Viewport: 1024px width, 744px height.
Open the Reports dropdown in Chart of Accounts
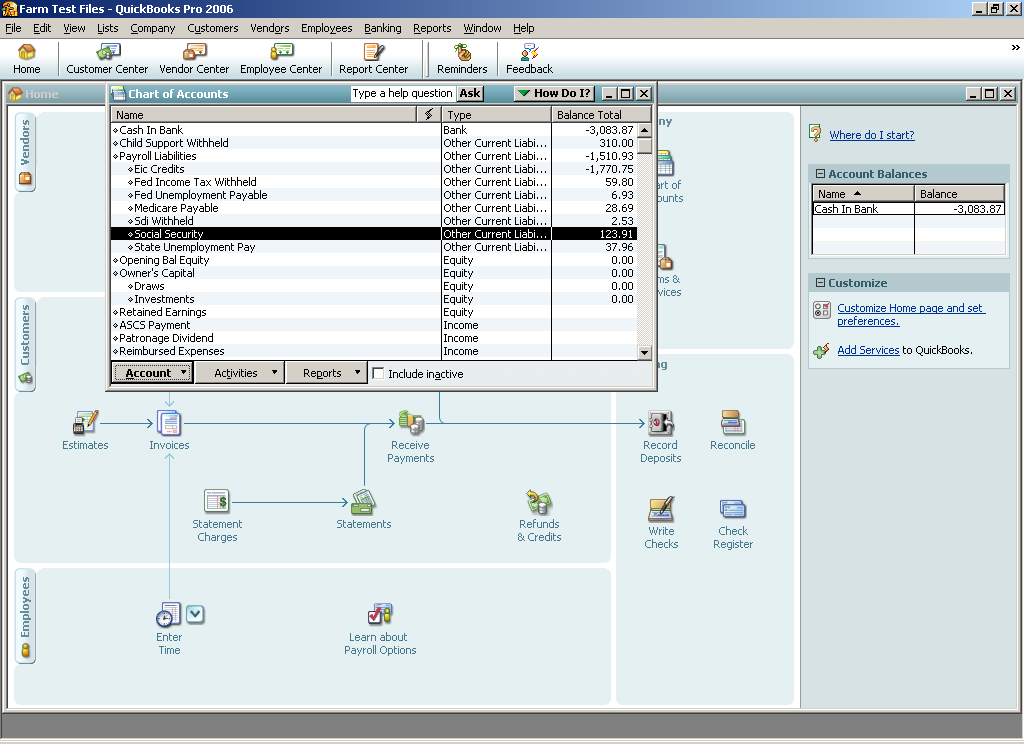pos(327,373)
